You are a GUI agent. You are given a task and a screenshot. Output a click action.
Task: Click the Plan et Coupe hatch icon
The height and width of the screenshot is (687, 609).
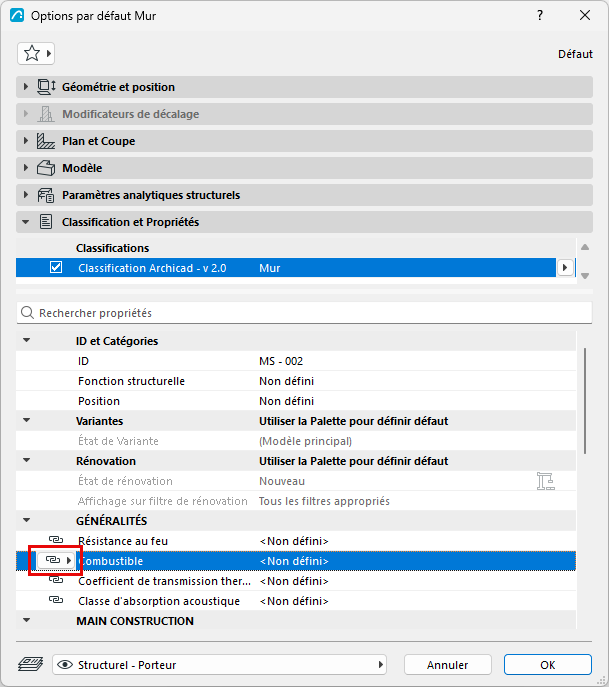point(46,141)
